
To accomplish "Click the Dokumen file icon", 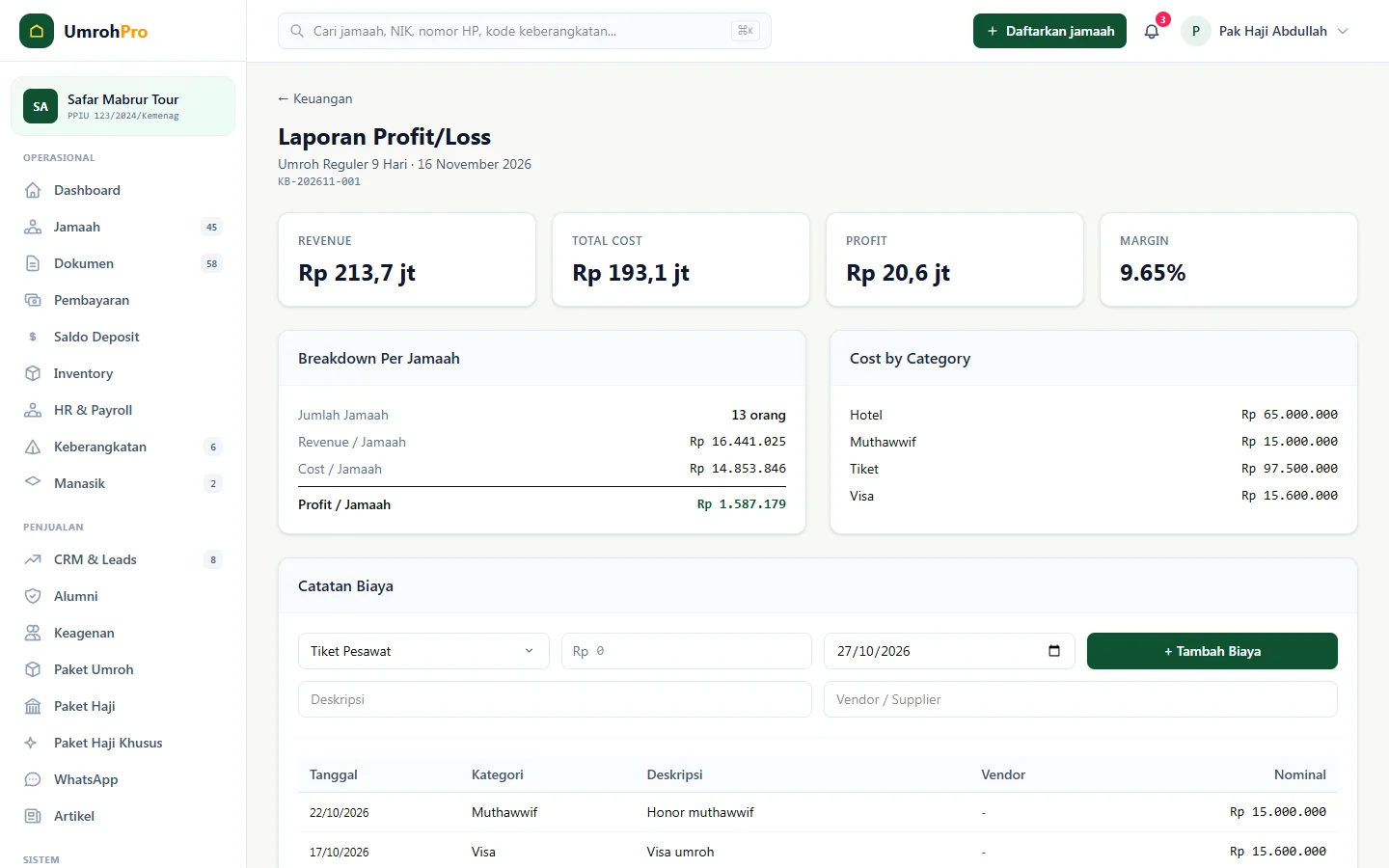I will coord(33,263).
